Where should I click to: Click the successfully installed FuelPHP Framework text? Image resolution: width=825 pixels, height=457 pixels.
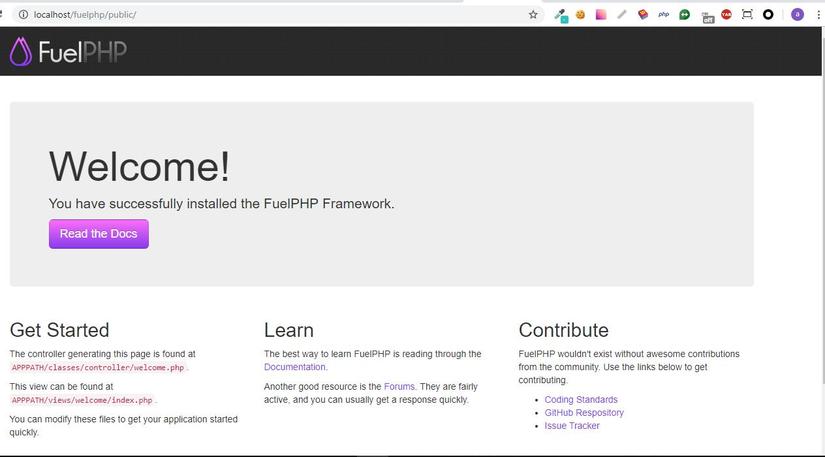pyautogui.click(x=222, y=204)
